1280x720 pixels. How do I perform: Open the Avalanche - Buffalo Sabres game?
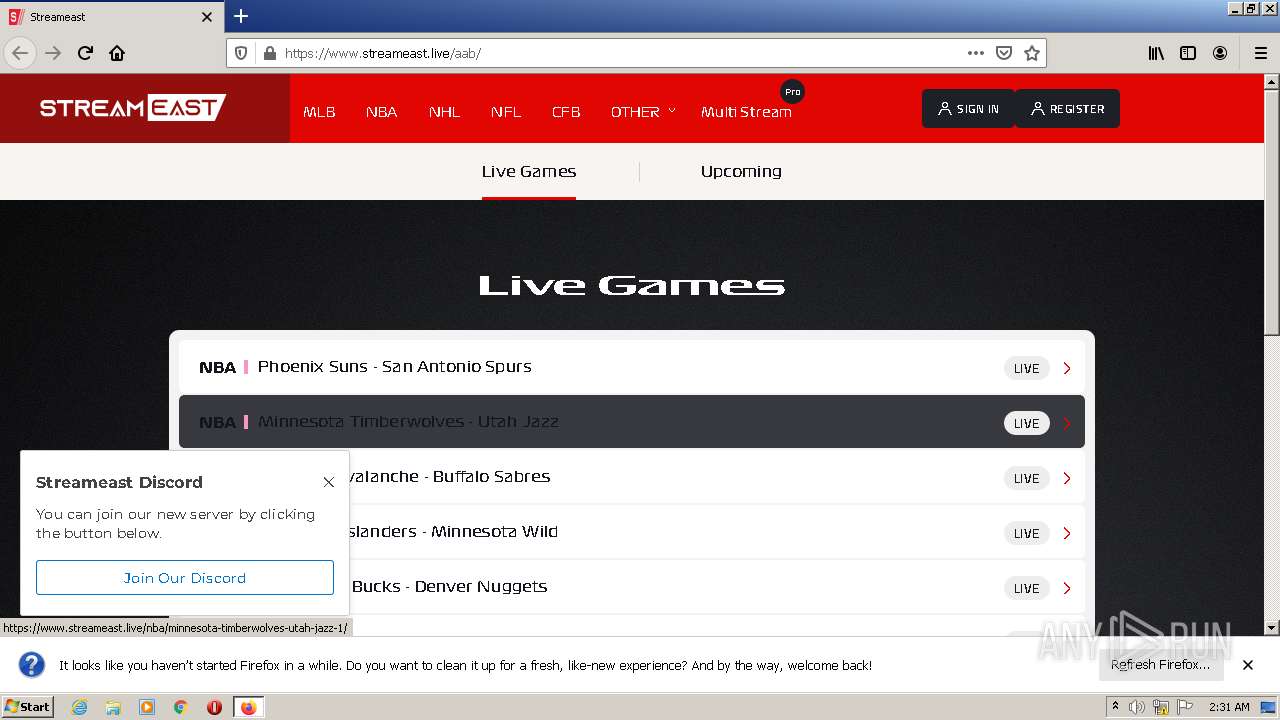(x=631, y=477)
